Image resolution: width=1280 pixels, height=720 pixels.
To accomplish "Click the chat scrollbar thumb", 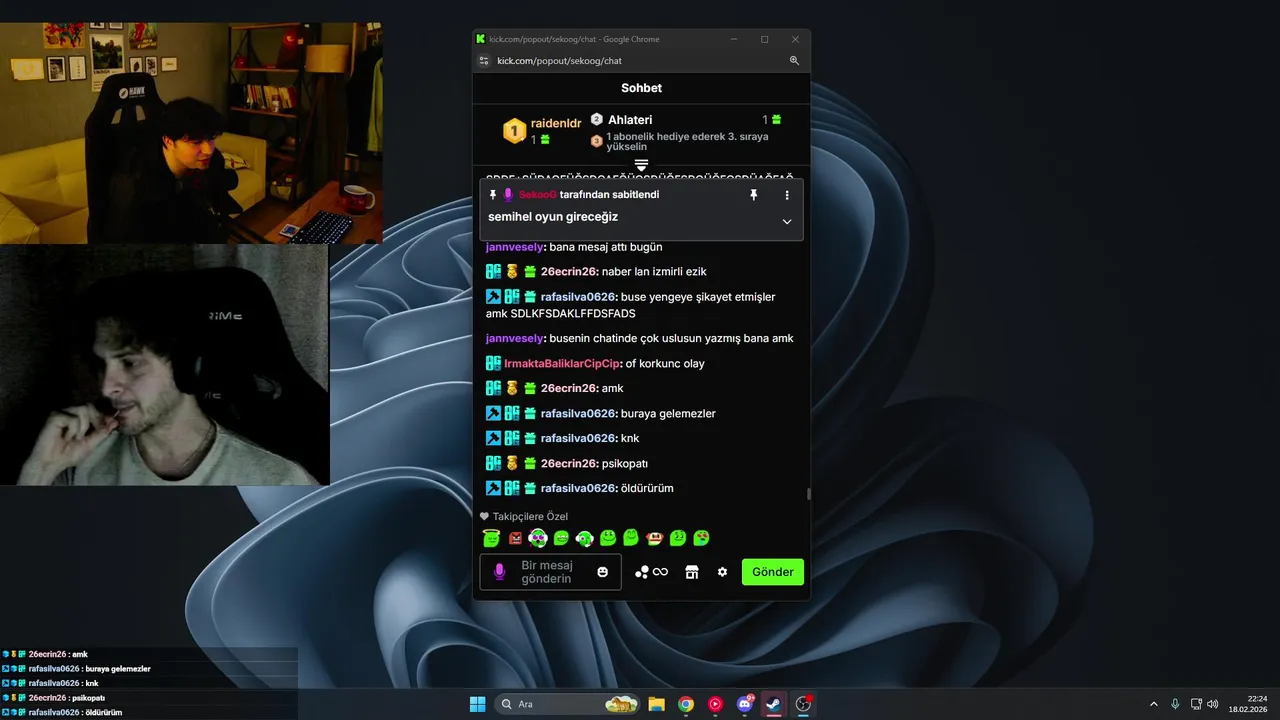I will [808, 493].
